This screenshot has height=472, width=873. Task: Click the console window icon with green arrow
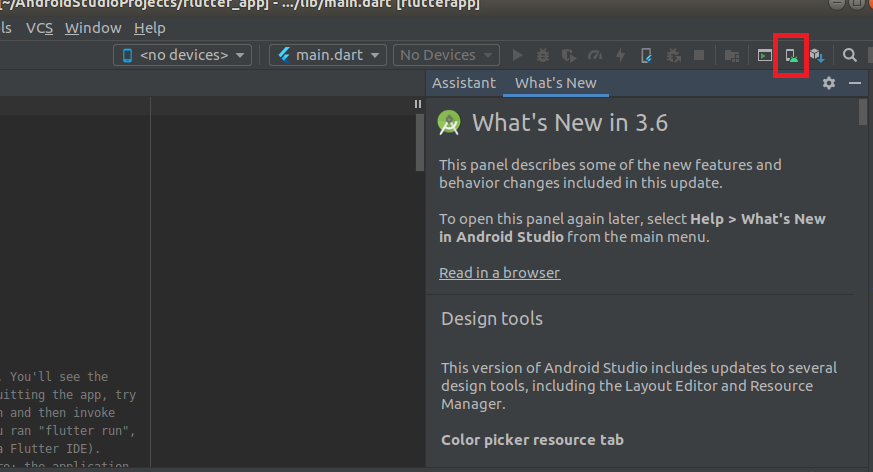[764, 55]
